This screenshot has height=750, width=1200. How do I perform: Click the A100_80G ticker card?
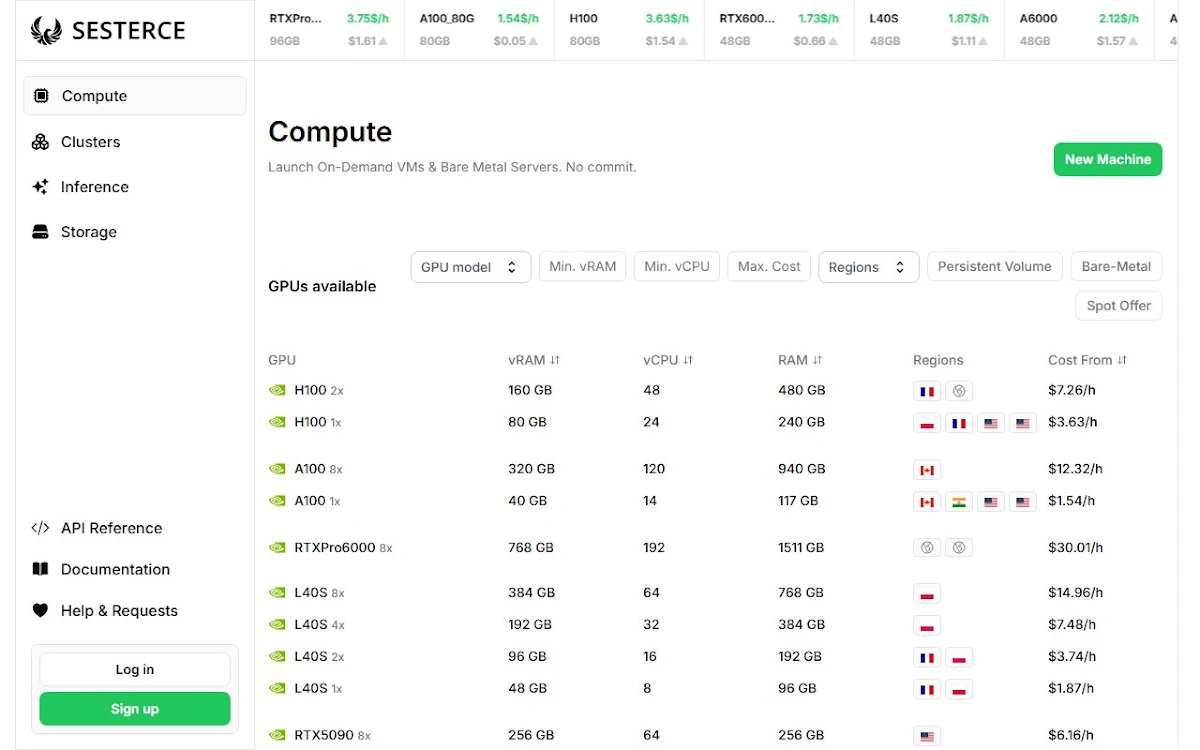point(479,30)
